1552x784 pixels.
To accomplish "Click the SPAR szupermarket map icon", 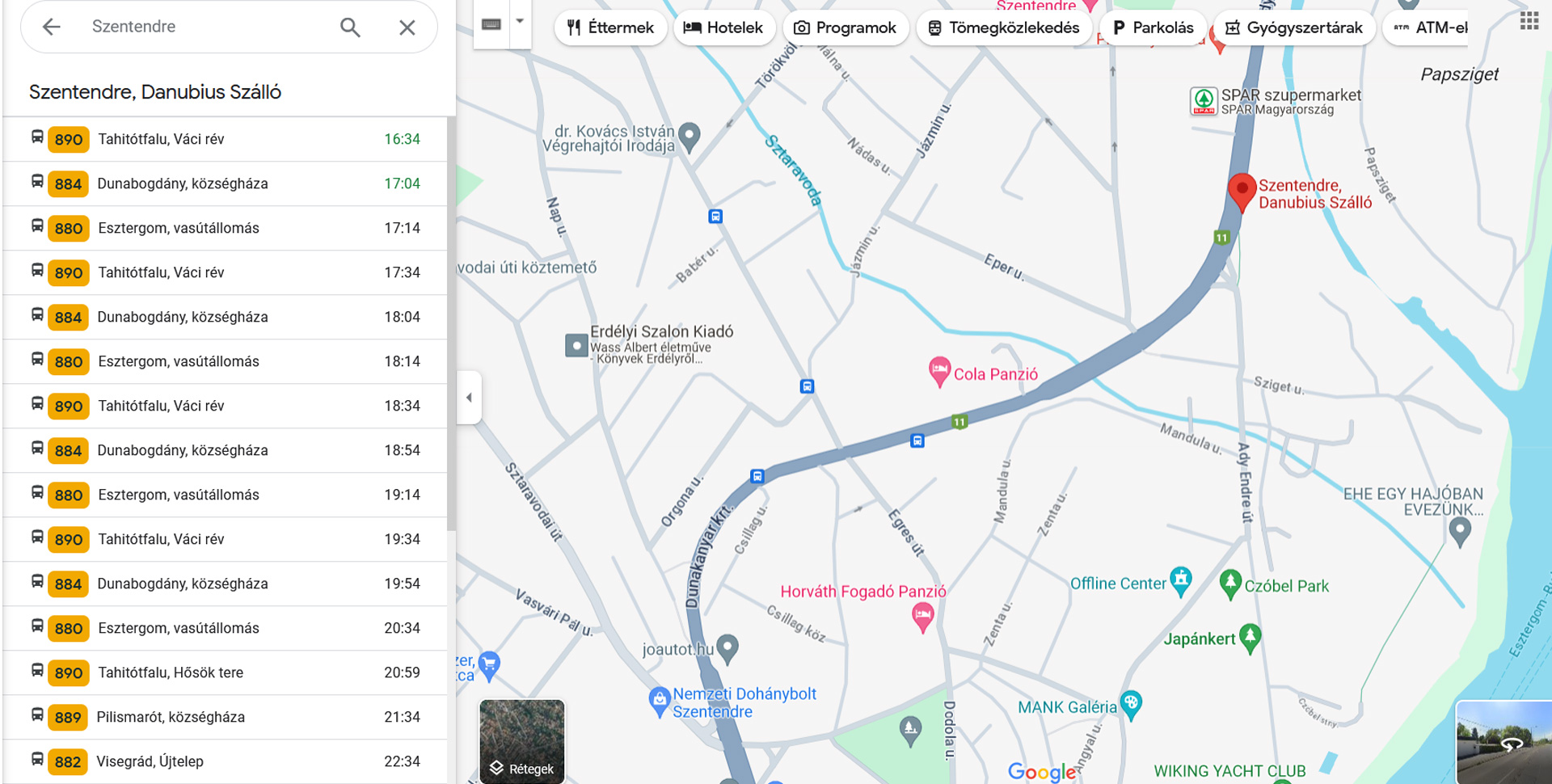I will tap(1204, 101).
